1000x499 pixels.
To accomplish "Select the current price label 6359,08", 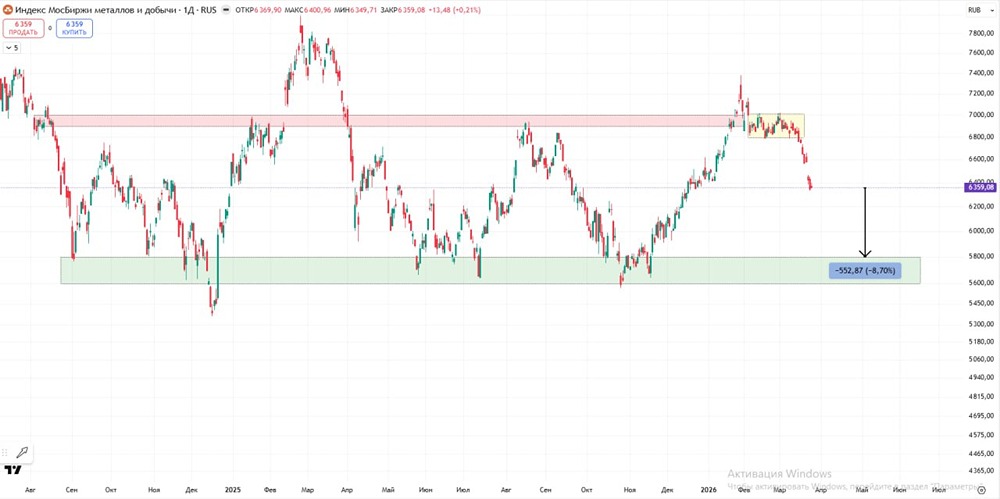I will (981, 188).
